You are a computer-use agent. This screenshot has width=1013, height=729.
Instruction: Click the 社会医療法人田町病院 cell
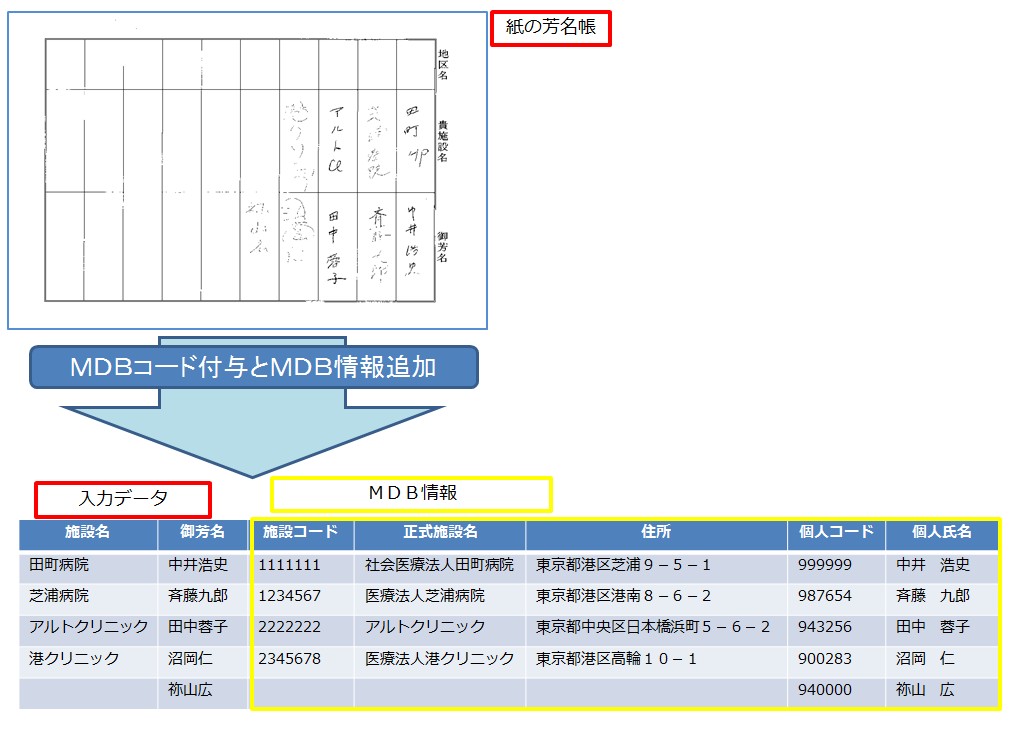(439, 565)
